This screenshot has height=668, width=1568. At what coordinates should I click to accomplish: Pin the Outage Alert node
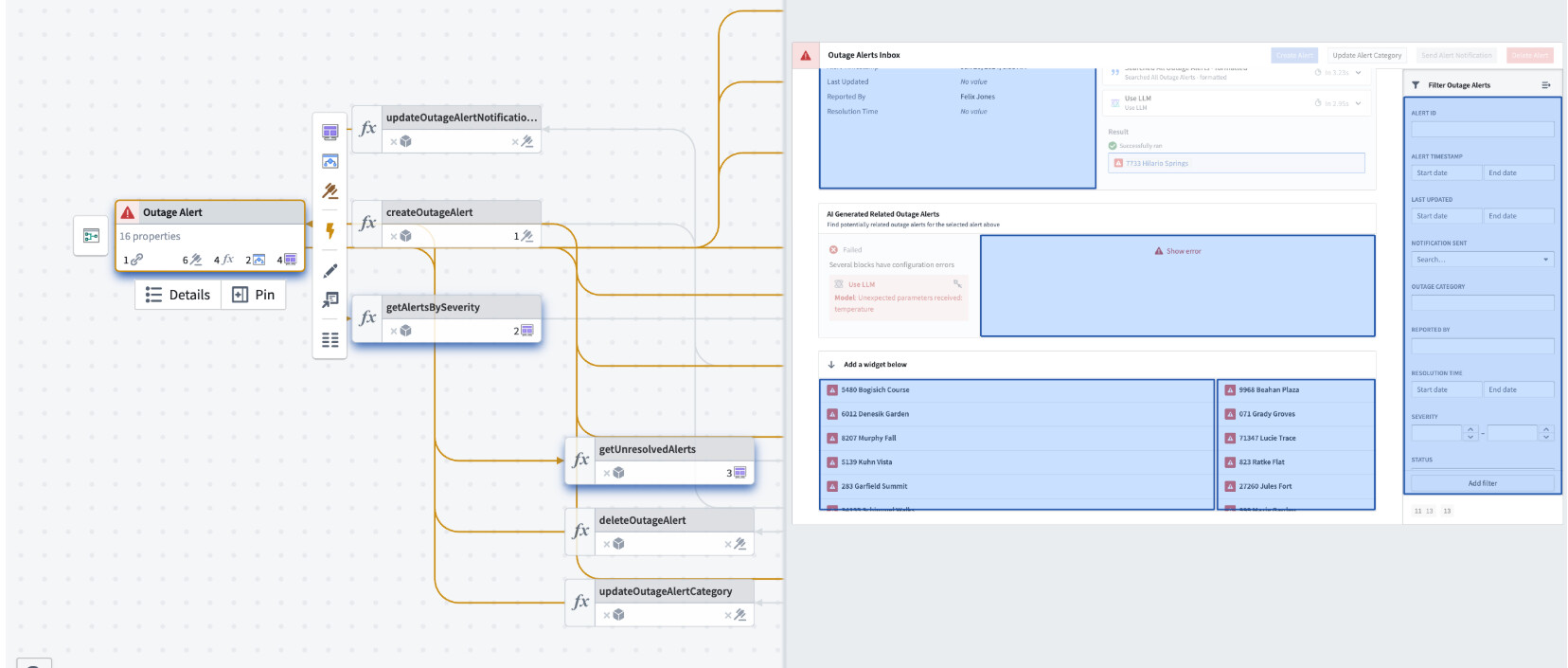(x=254, y=295)
